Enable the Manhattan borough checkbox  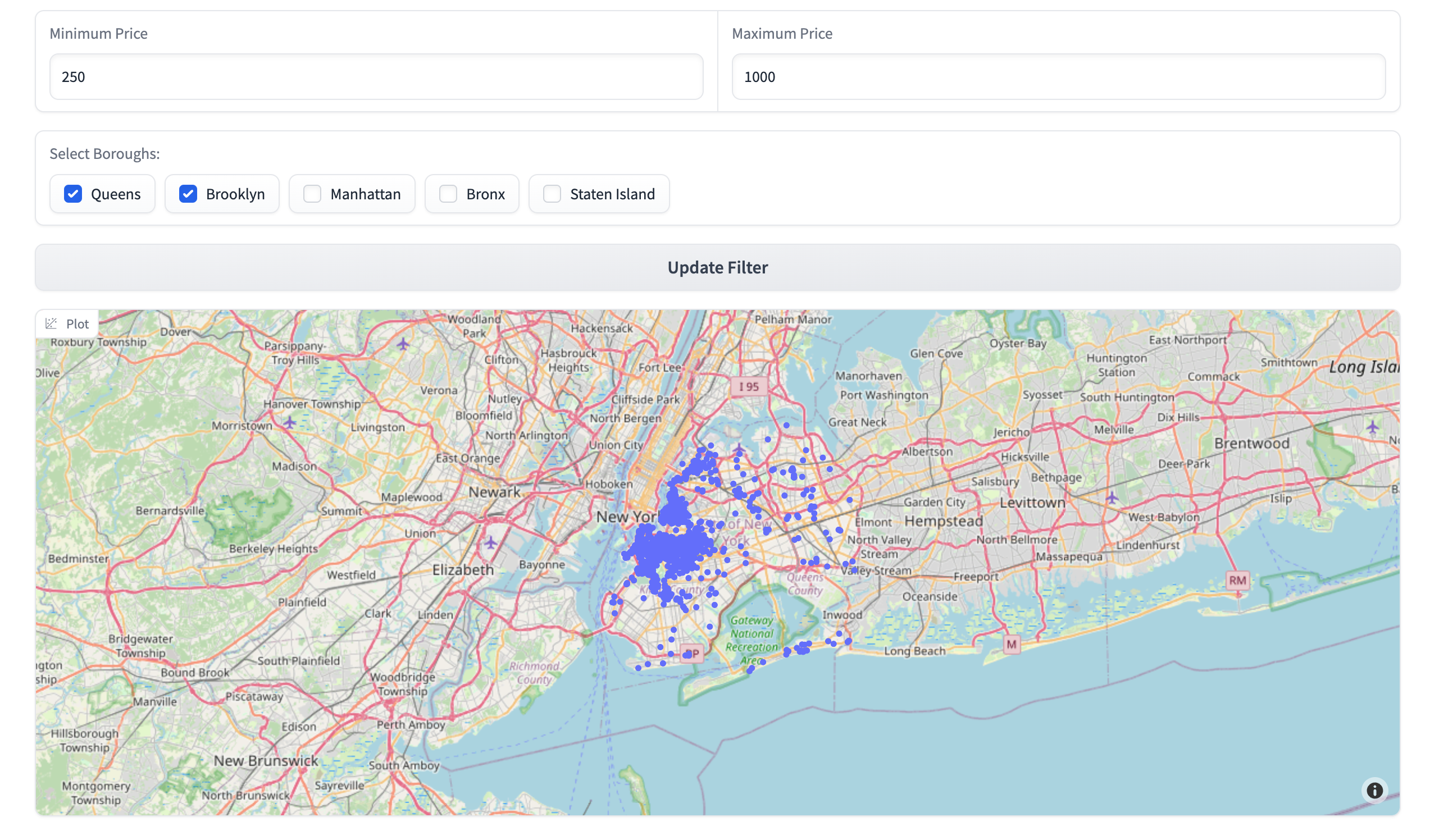pyautogui.click(x=312, y=194)
